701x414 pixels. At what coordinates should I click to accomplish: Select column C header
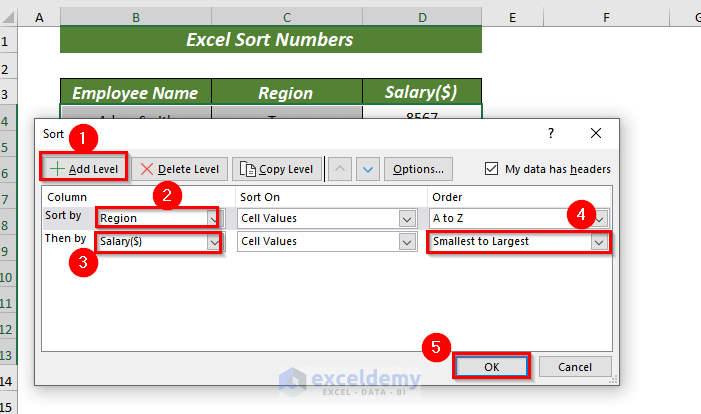(x=287, y=17)
